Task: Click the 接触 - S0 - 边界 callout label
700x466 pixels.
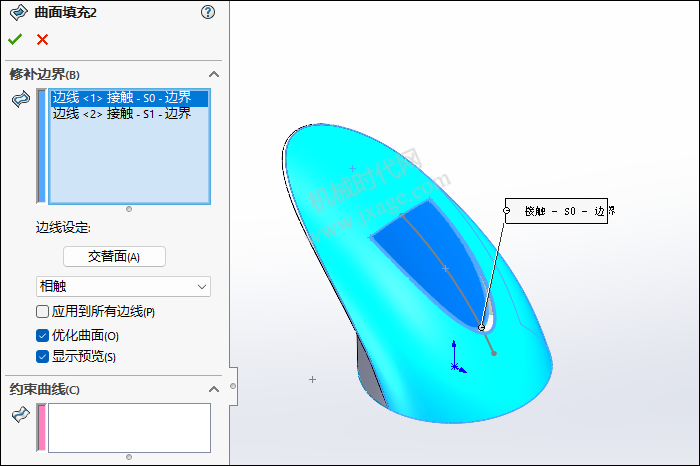Action: (x=556, y=211)
